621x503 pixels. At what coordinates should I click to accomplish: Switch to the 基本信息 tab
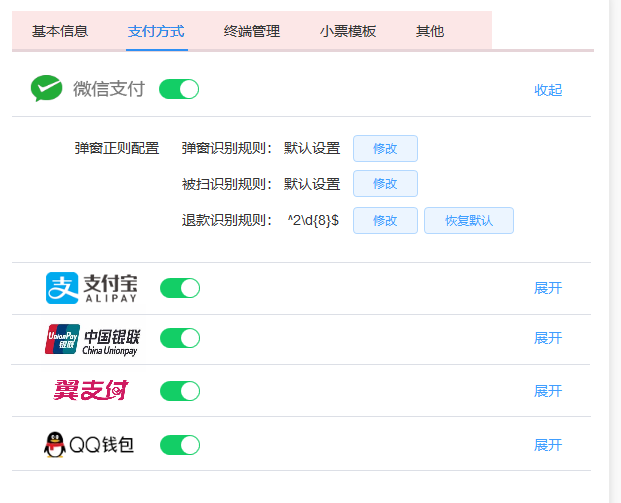(x=60, y=31)
